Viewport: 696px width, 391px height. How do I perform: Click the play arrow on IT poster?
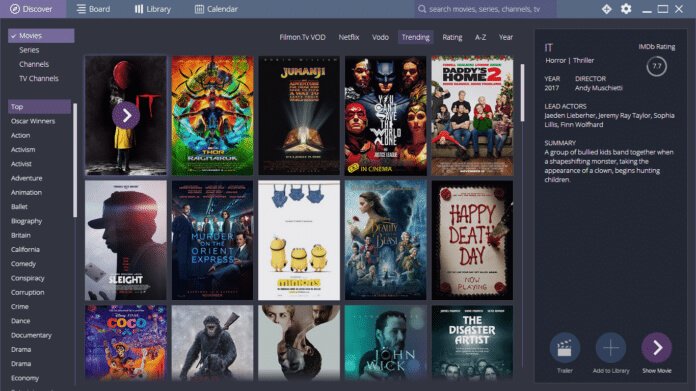coord(126,115)
